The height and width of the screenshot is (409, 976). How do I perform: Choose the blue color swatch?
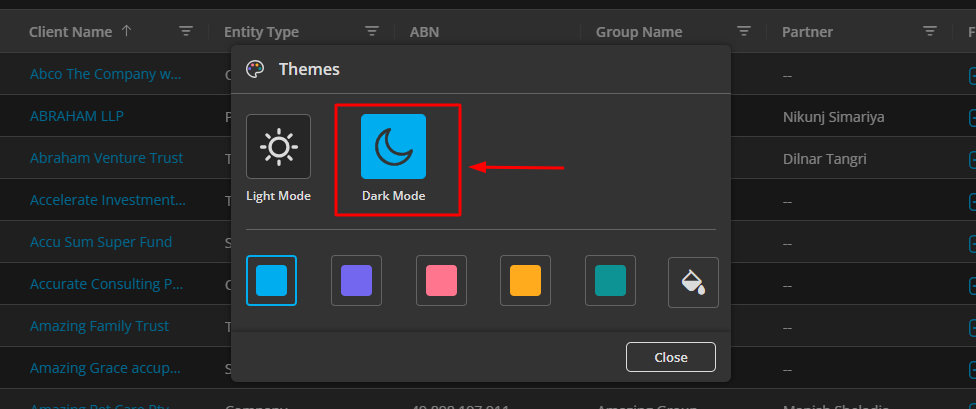[x=271, y=280]
